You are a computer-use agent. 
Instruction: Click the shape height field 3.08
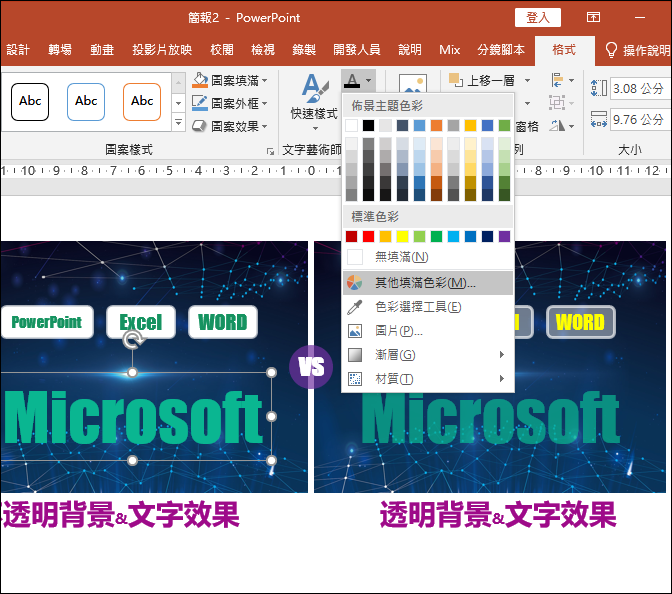click(640, 88)
